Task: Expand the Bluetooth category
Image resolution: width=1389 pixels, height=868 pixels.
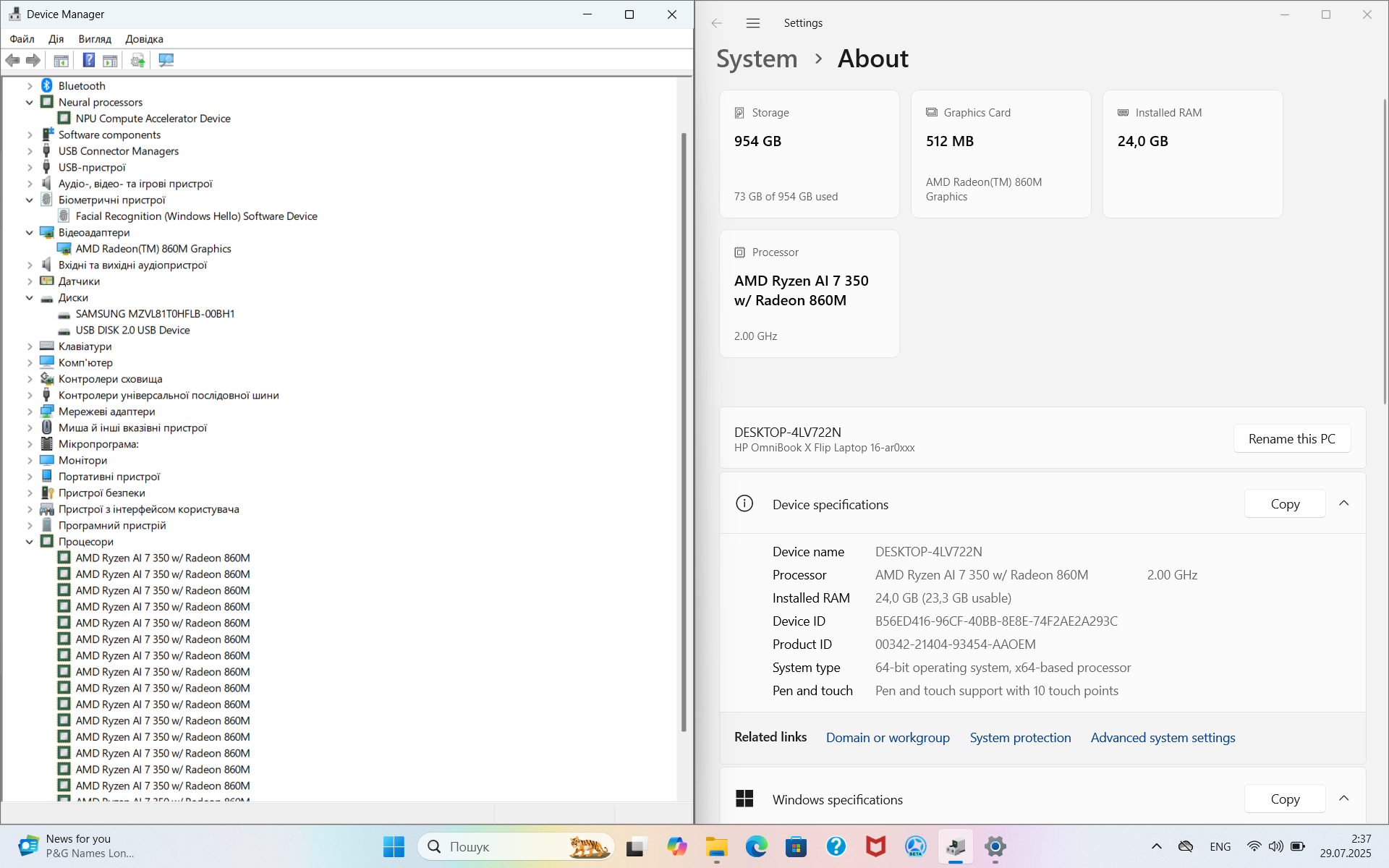Action: pos(30,86)
